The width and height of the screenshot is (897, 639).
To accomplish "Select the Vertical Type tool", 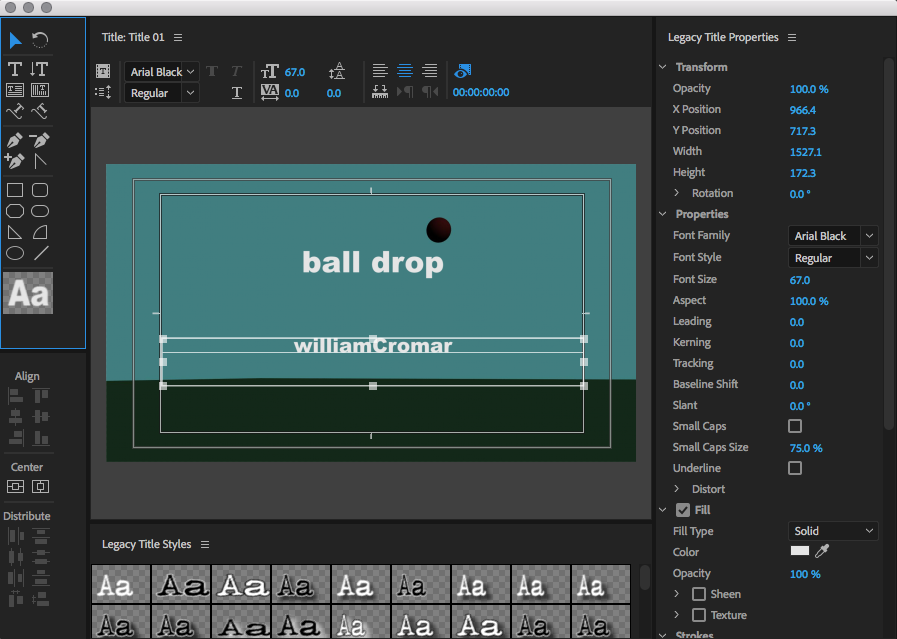I will pos(40,69).
